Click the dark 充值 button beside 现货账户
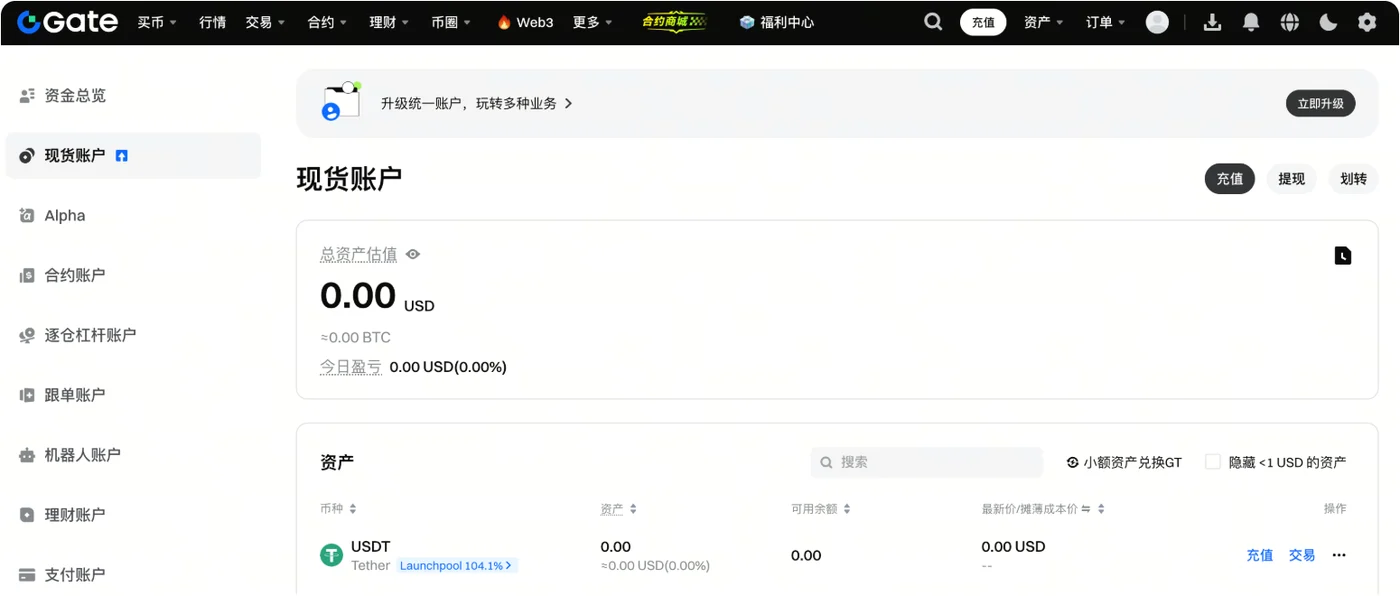 (1229, 179)
